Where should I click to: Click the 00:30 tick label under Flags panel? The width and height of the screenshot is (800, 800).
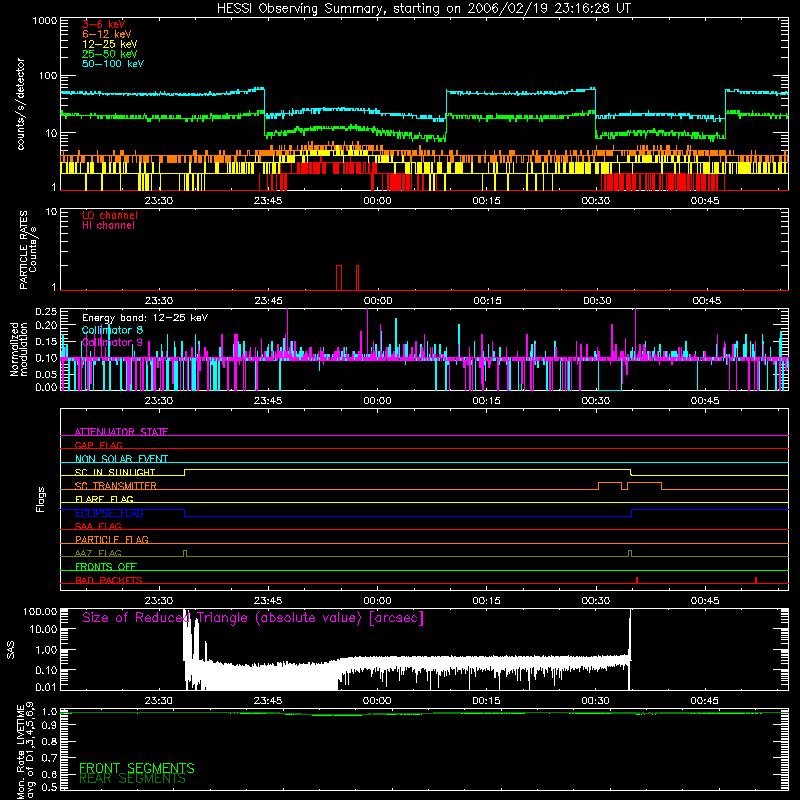coord(596,601)
